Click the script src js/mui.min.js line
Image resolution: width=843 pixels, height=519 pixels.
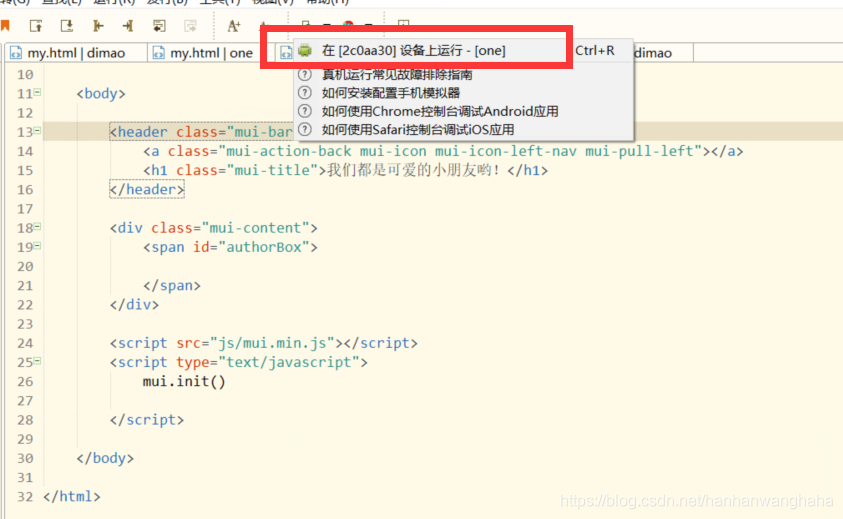263,343
